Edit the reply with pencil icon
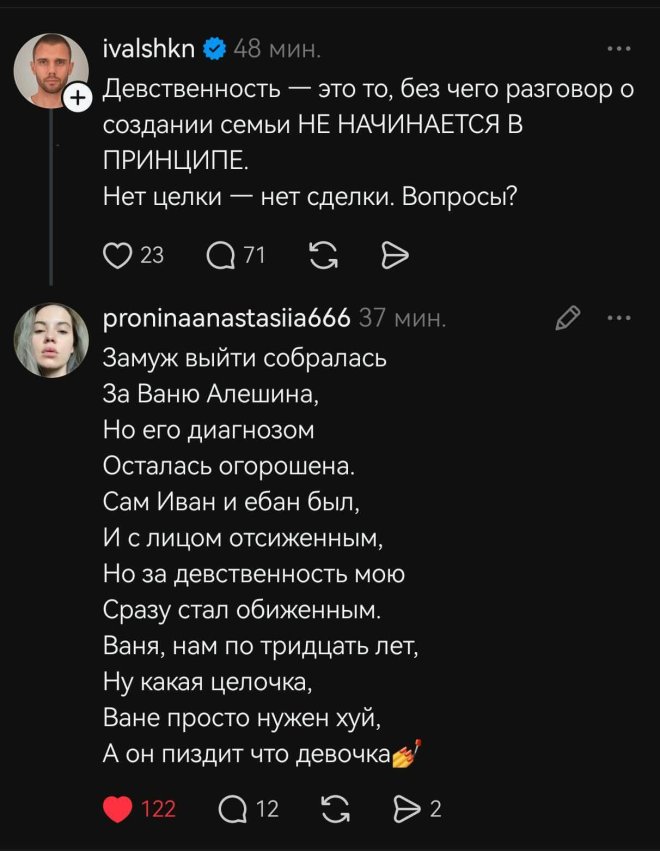660x851 pixels. click(x=568, y=318)
